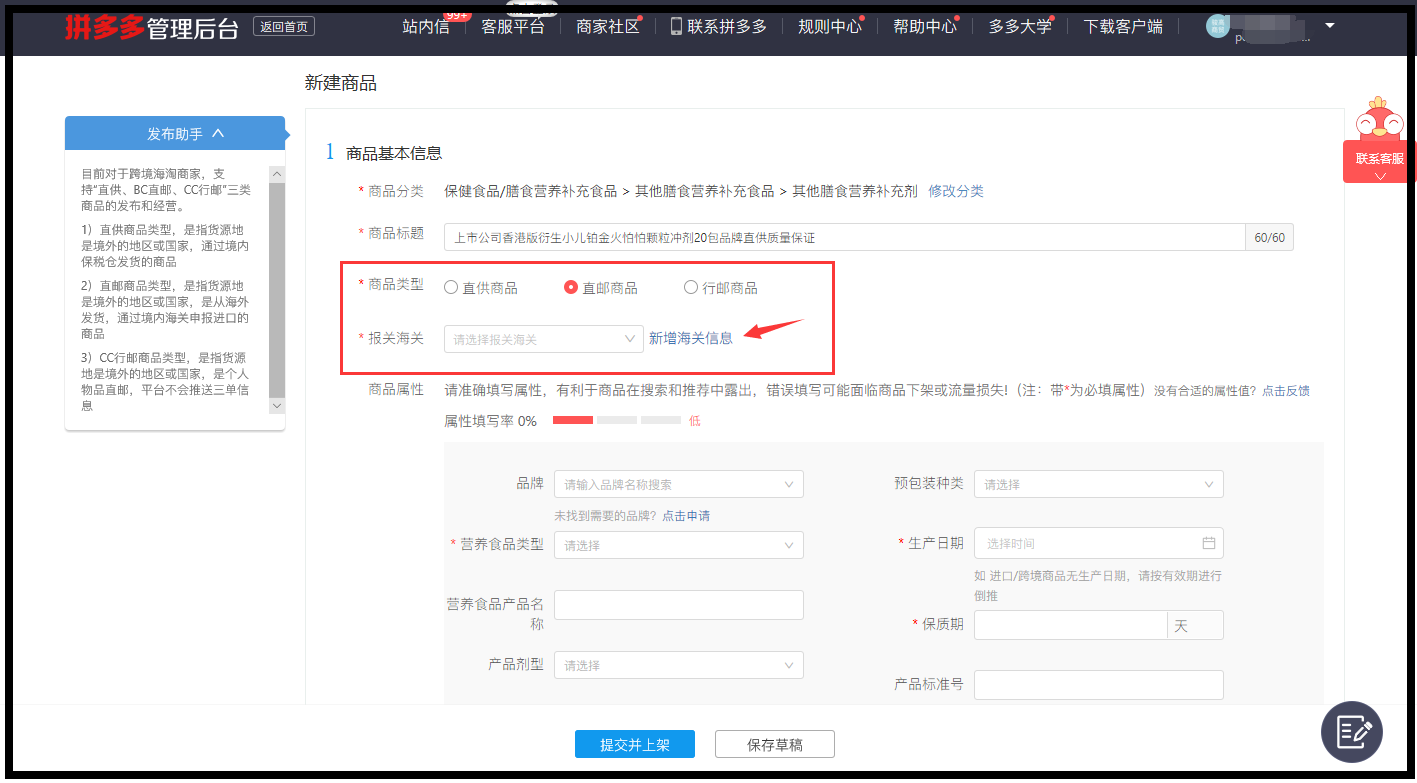
Task: Click the 保存草稿 button
Action: pyautogui.click(x=775, y=744)
